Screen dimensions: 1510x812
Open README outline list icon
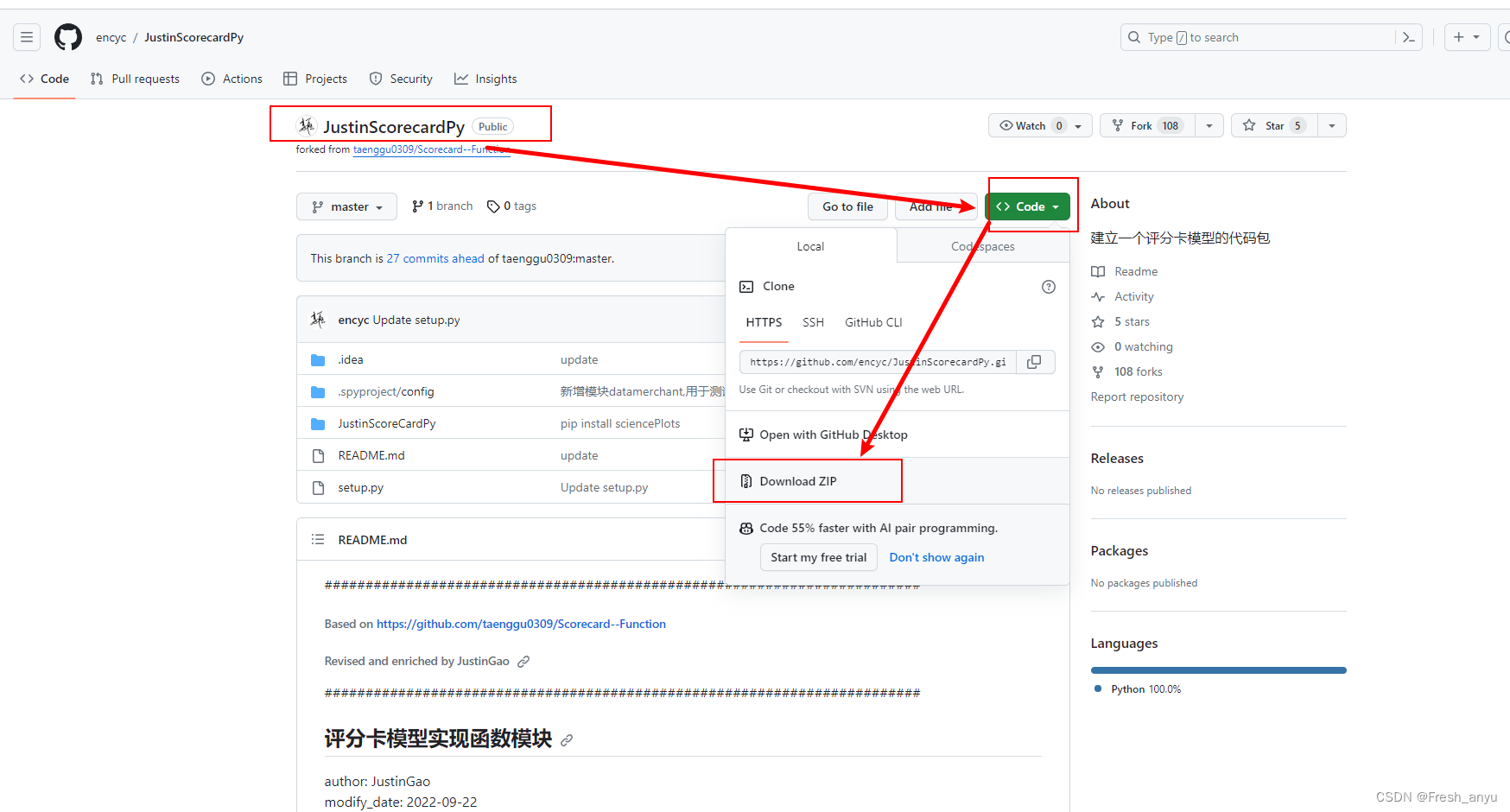(x=318, y=539)
